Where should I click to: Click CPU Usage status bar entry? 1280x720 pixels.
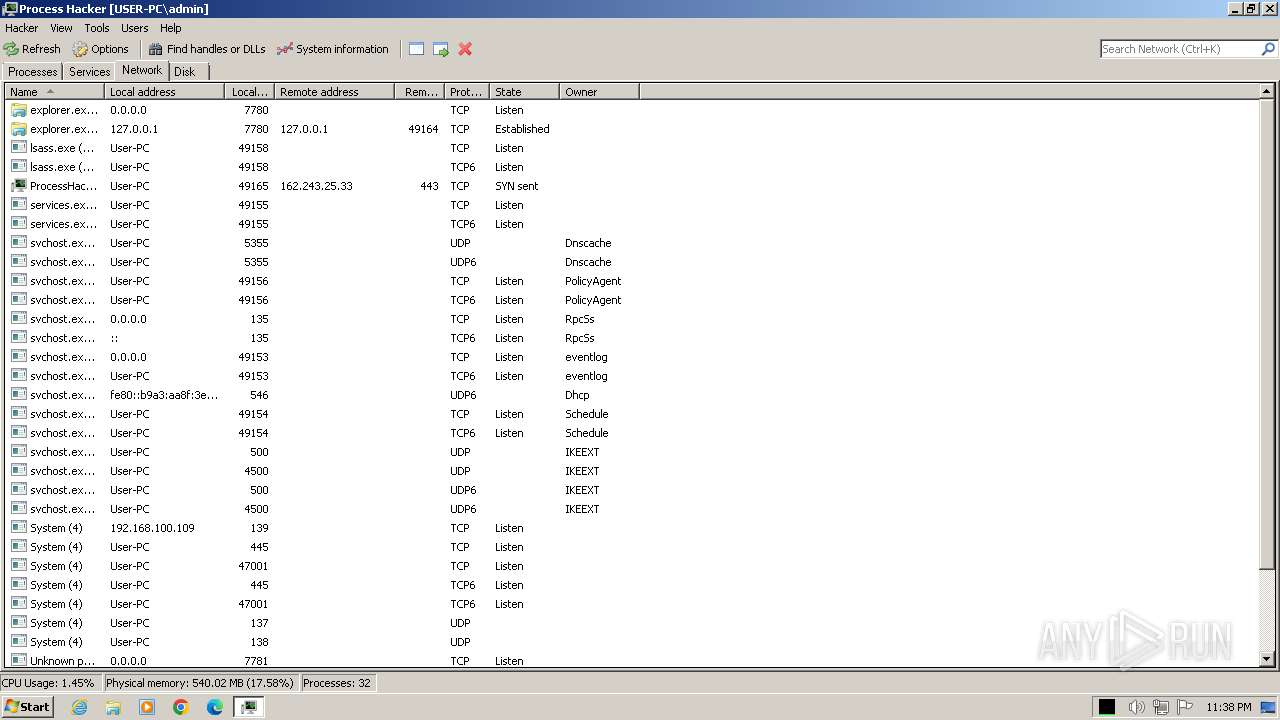click(x=48, y=683)
